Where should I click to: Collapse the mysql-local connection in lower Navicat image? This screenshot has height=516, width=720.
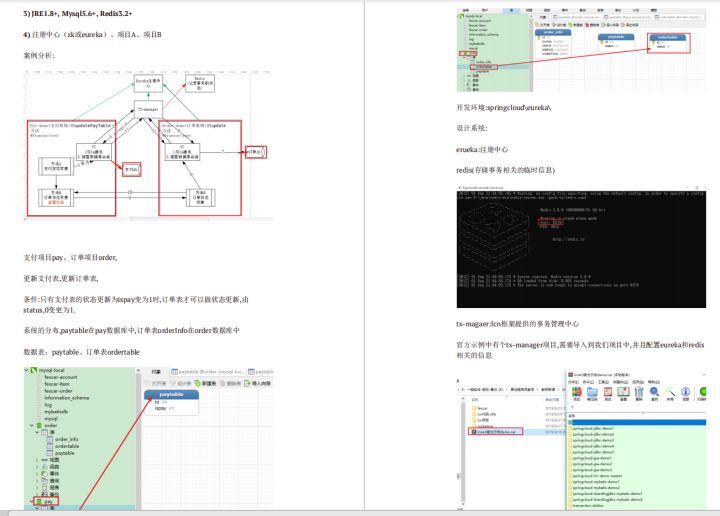coord(27,370)
